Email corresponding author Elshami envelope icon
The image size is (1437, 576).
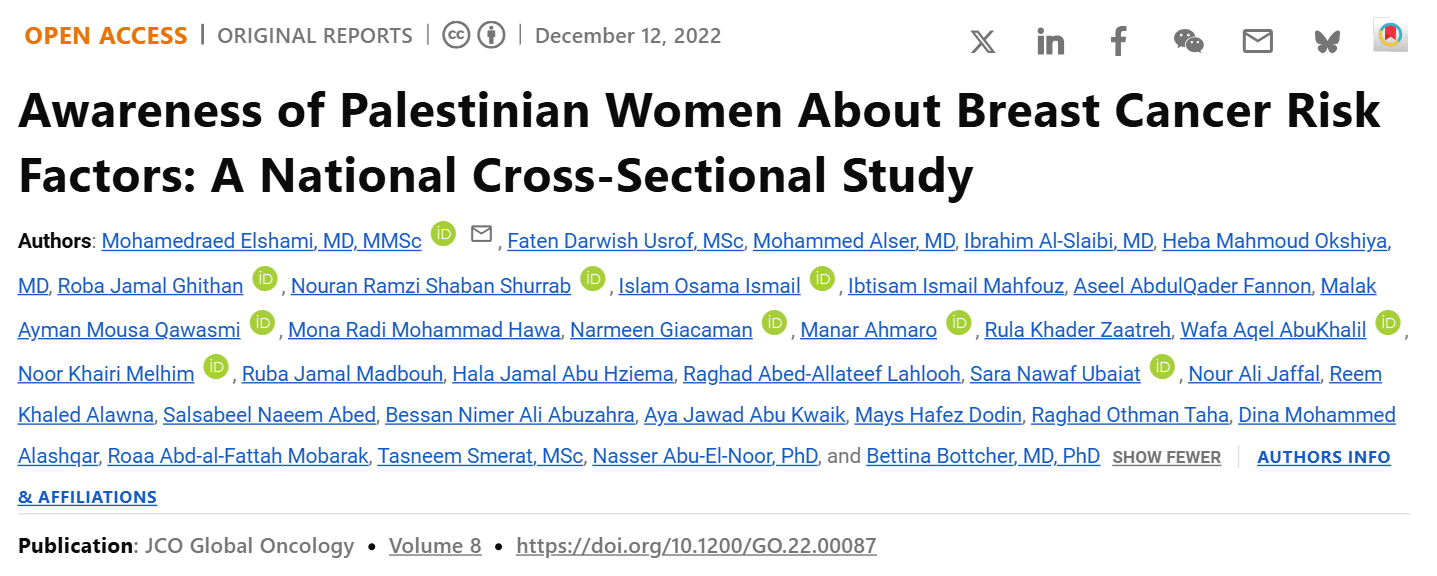coord(481,235)
